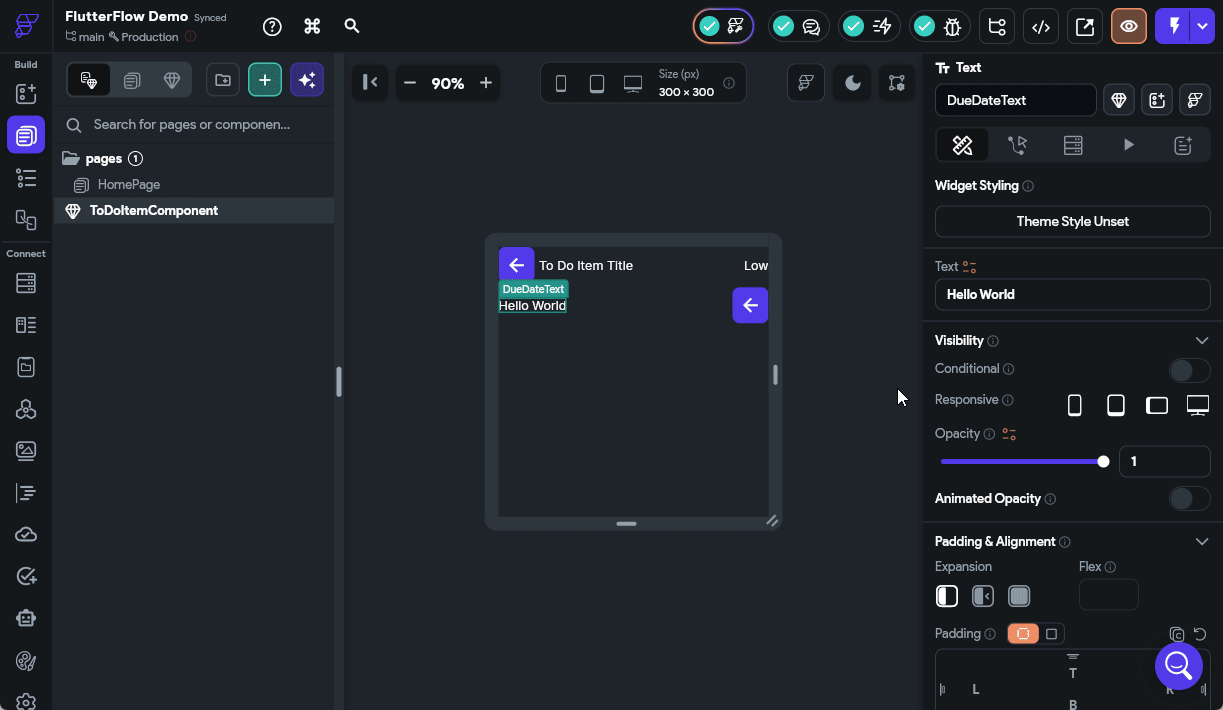The width and height of the screenshot is (1223, 710).
Task: Edit the Hello World text field
Action: tap(1072, 295)
